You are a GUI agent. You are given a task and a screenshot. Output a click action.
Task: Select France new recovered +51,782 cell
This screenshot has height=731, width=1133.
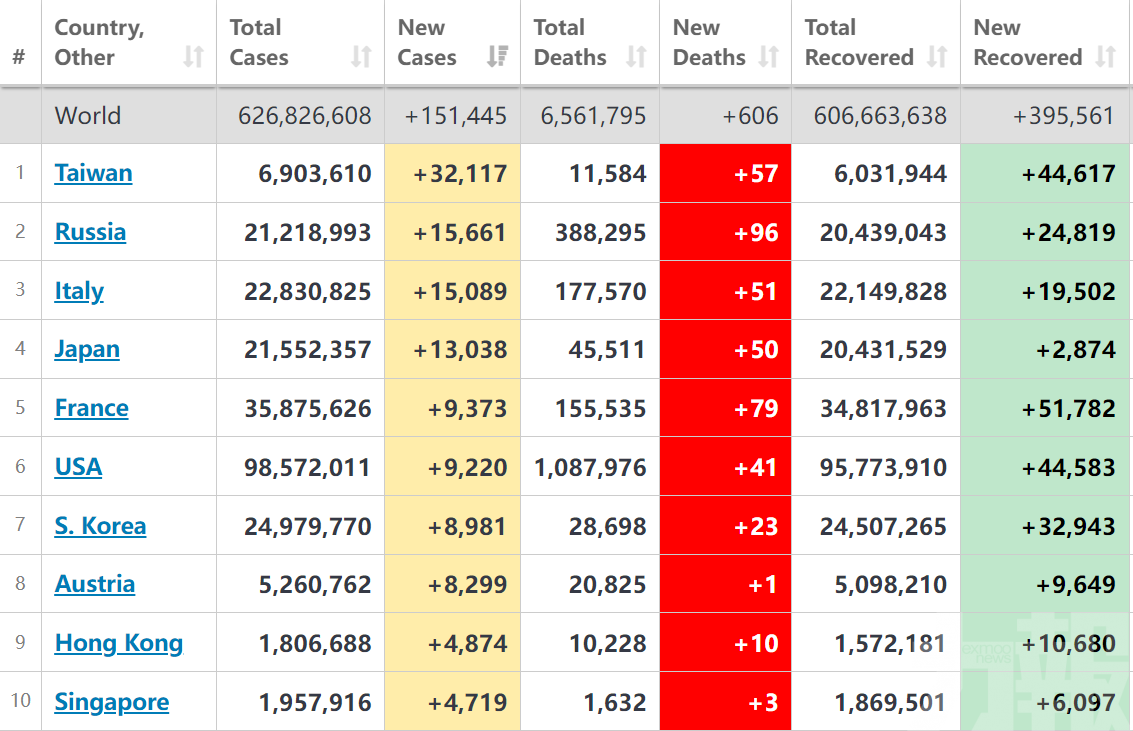click(1045, 408)
